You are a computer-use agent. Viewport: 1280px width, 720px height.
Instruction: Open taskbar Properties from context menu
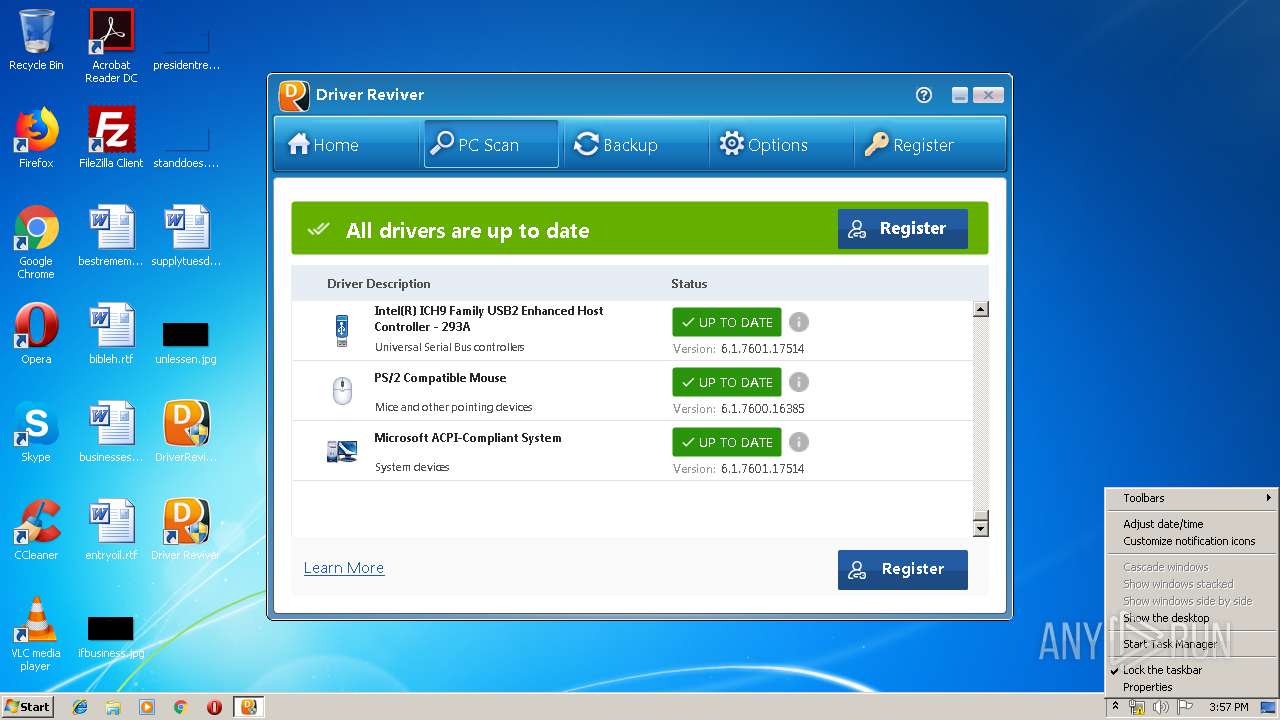click(x=1192, y=687)
